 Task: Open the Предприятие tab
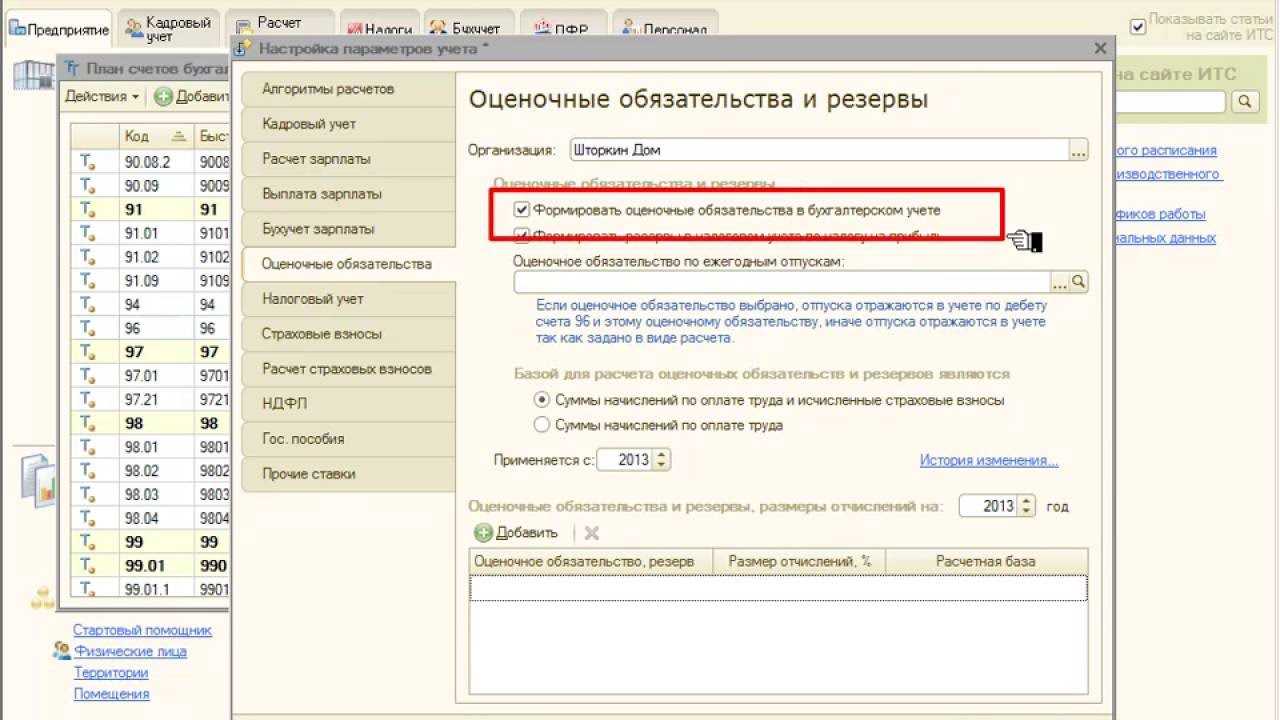coord(58,28)
